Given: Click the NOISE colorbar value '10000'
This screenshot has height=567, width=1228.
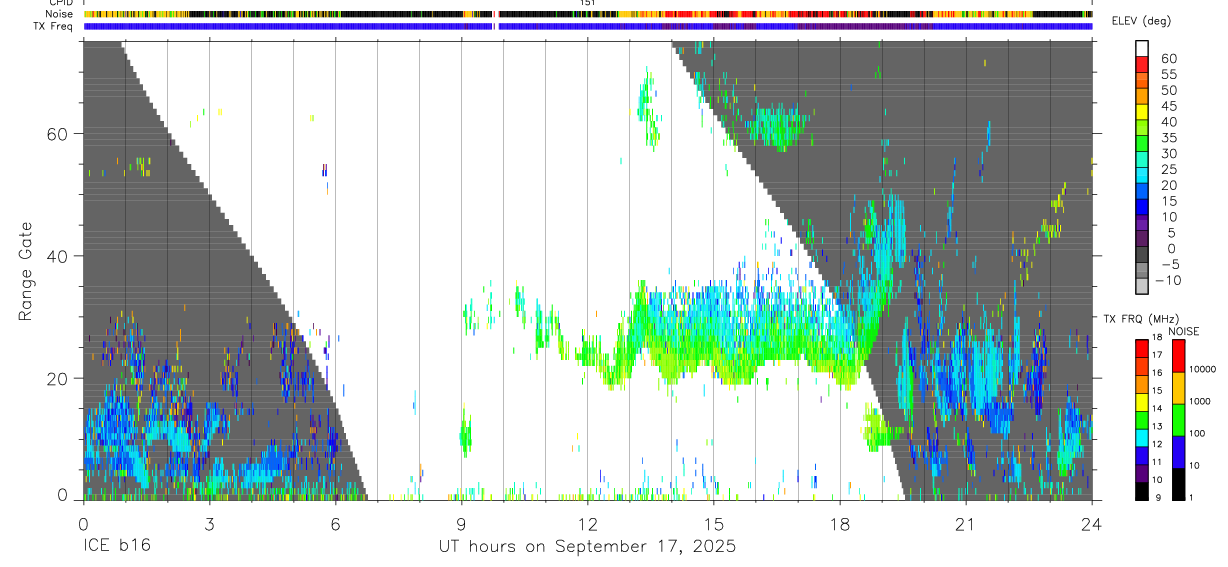Looking at the screenshot, I should [1202, 369].
